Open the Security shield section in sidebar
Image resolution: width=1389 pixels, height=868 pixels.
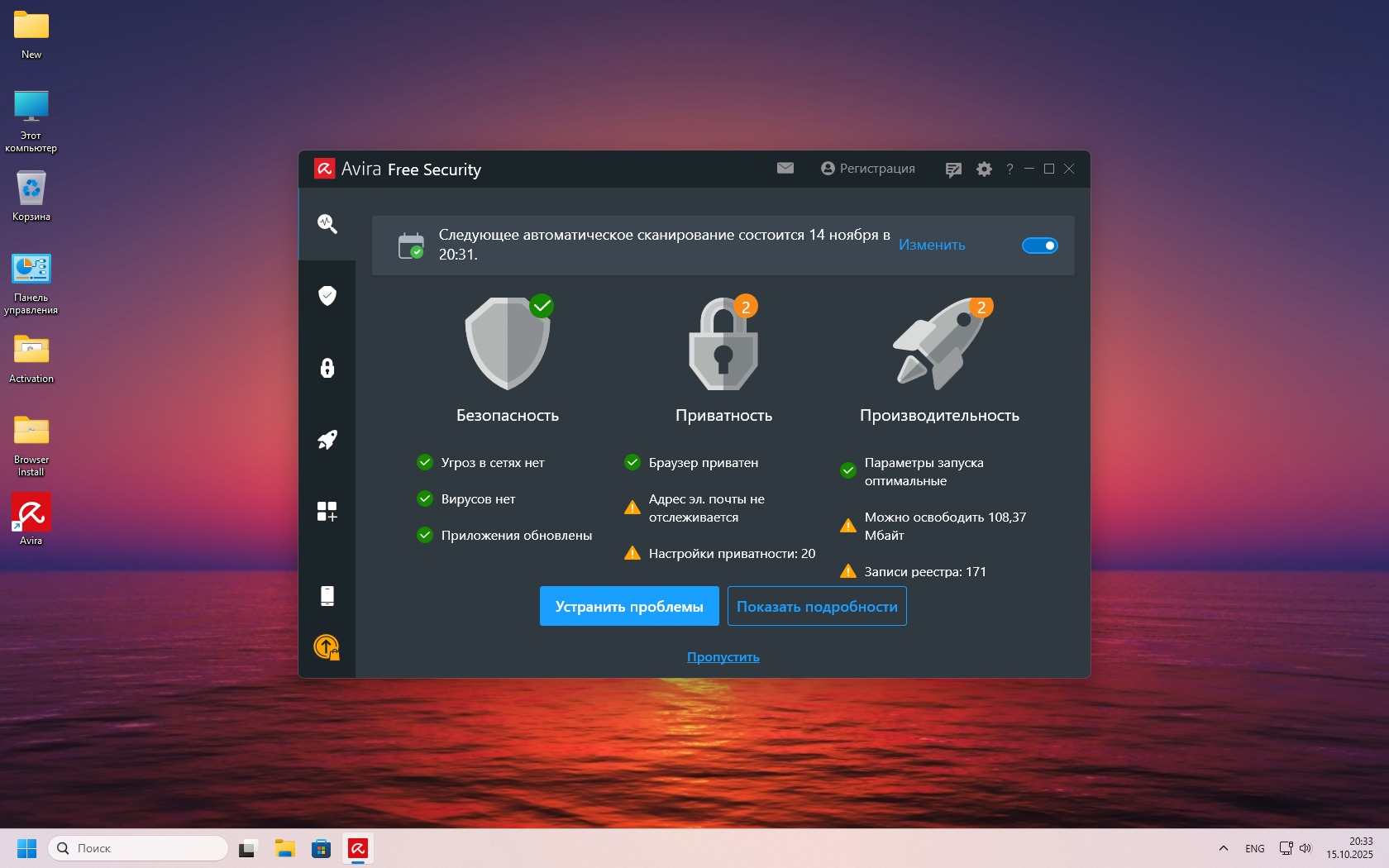coord(327,295)
